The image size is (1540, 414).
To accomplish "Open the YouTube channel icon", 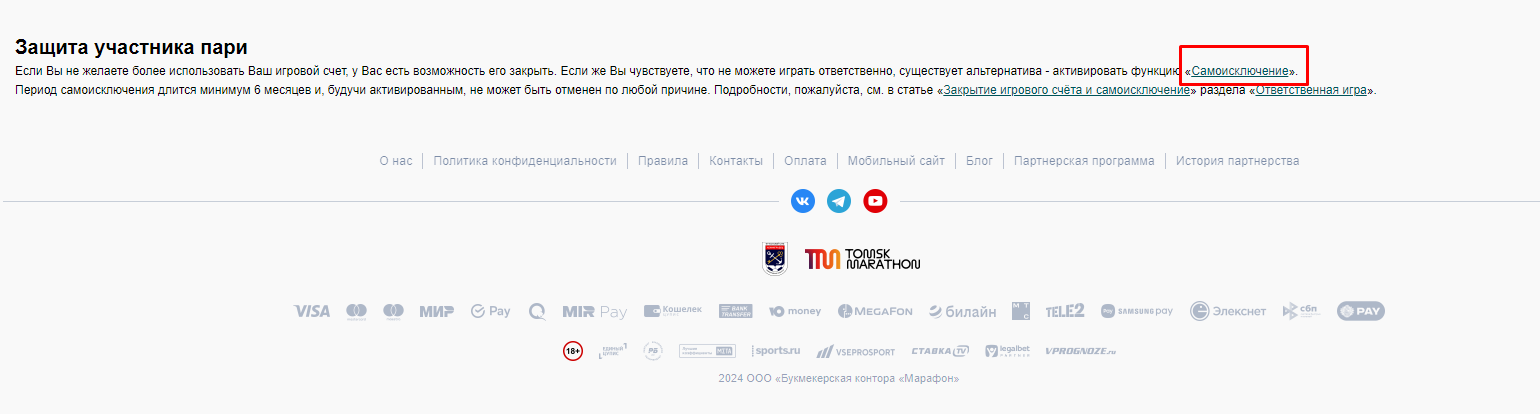I will point(875,201).
